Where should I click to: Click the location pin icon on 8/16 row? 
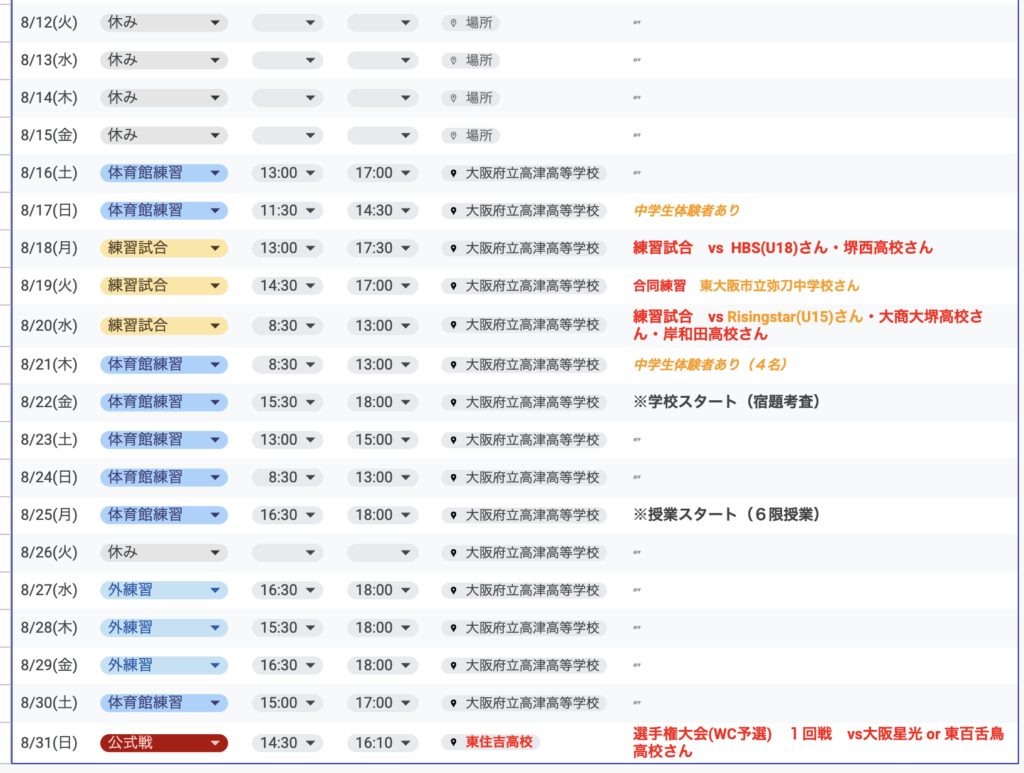pos(455,173)
